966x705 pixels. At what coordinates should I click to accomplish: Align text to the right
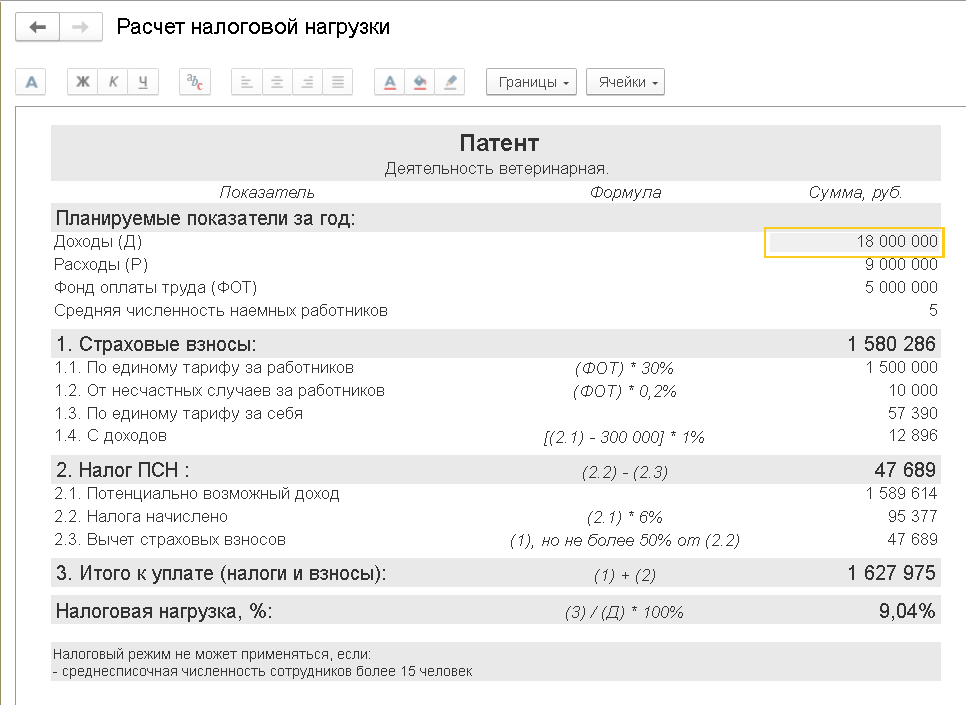point(307,82)
